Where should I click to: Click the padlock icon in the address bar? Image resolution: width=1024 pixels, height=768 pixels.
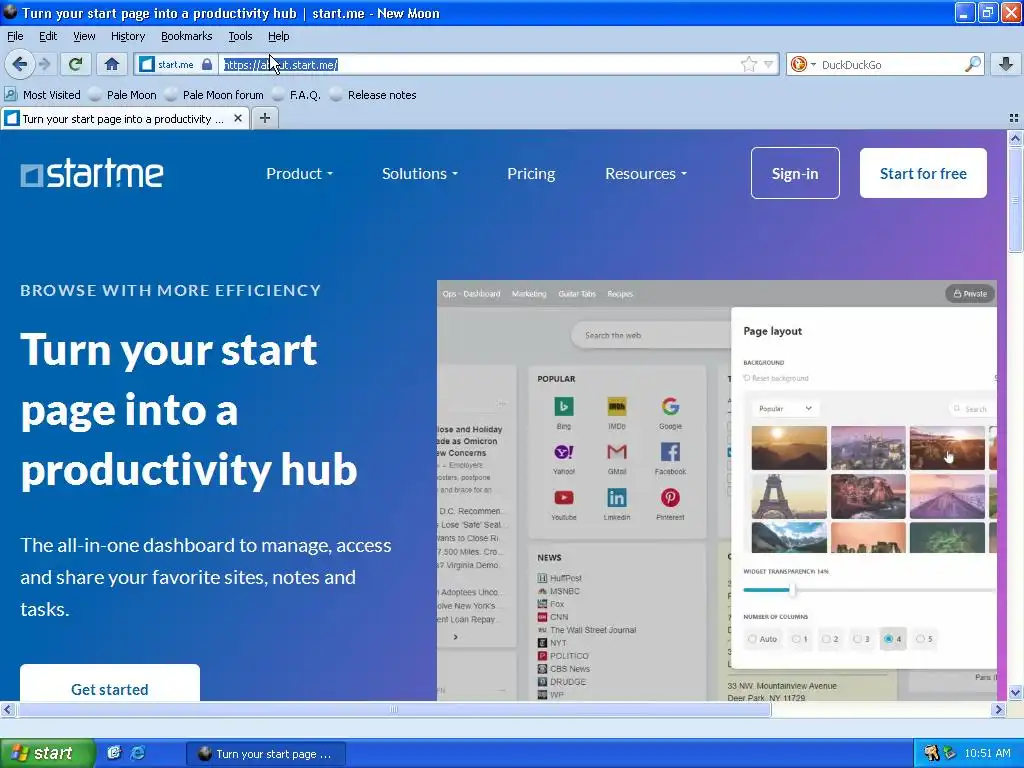tap(207, 64)
